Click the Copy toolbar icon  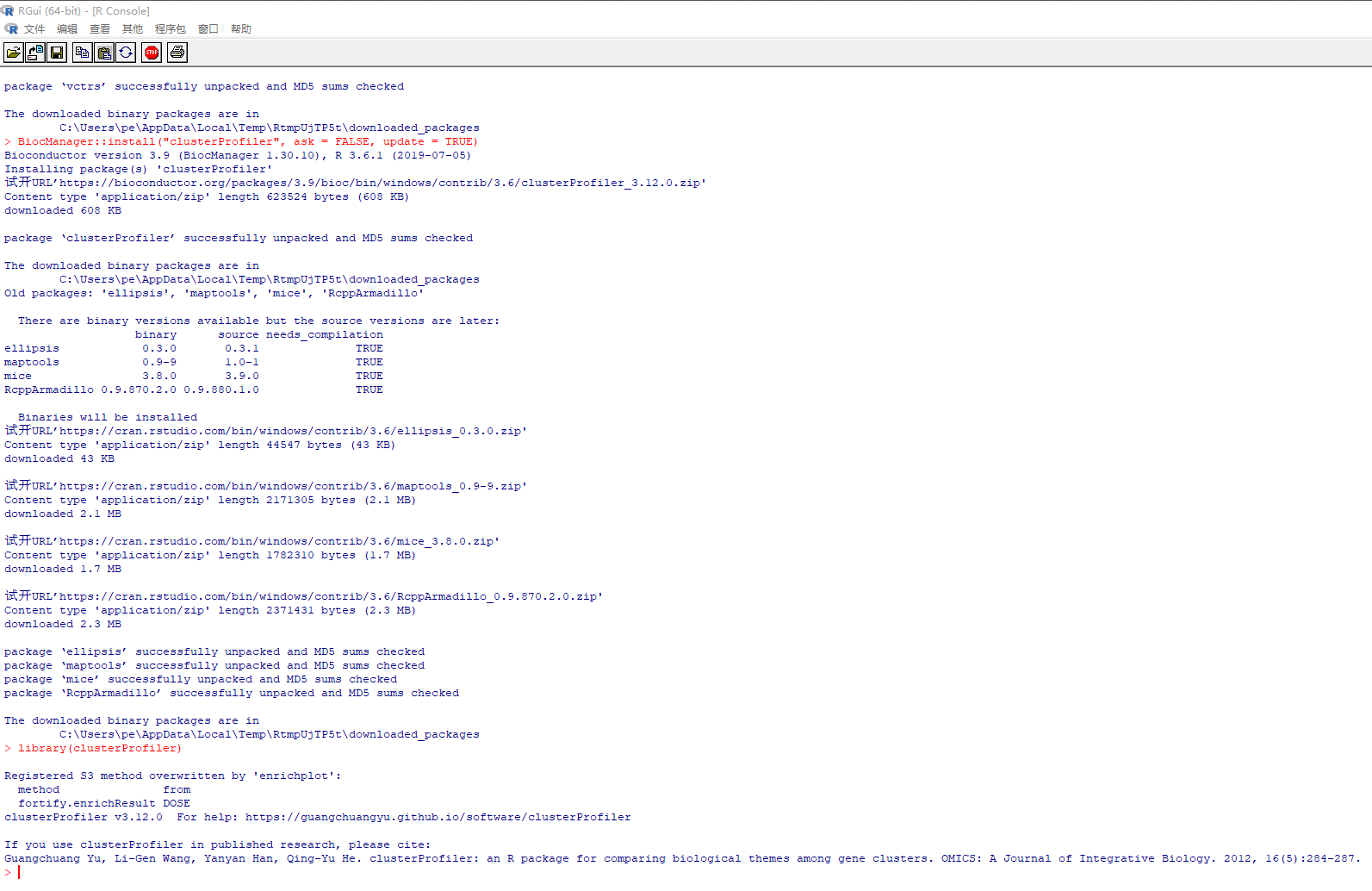point(83,53)
